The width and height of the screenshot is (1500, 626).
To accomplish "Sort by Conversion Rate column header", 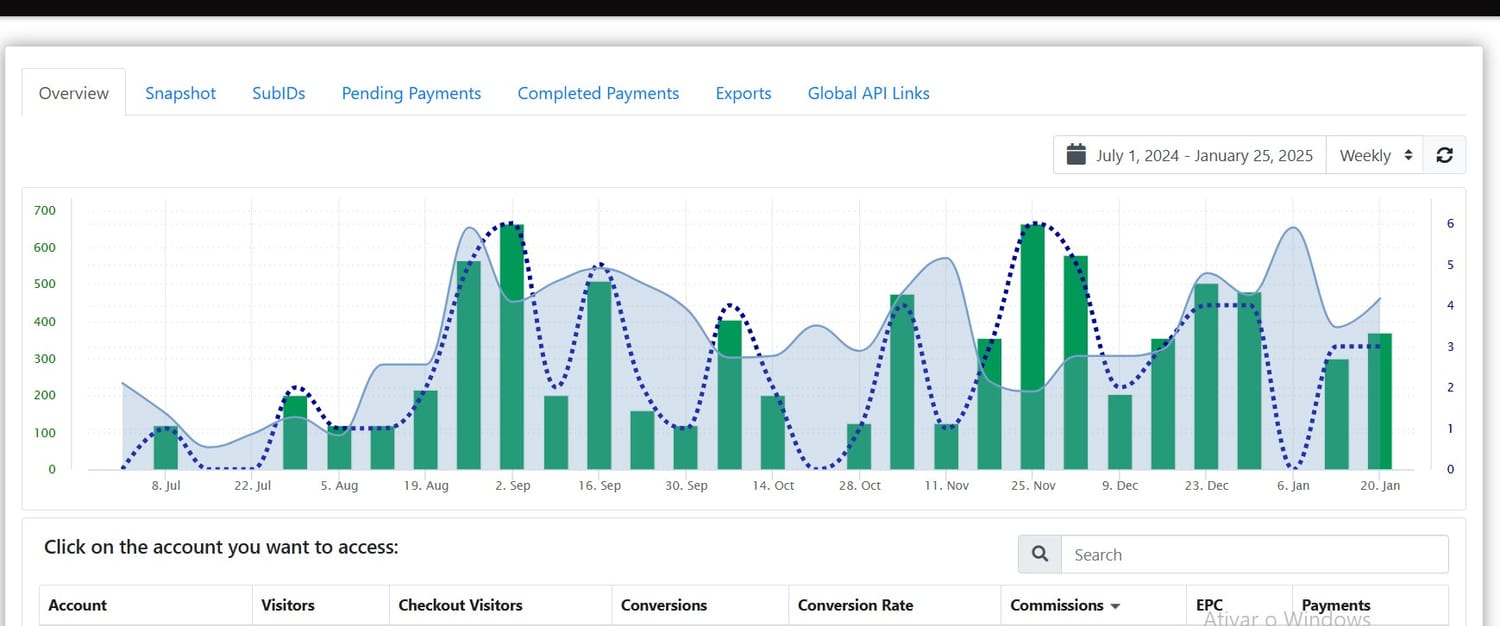I will pyautogui.click(x=855, y=605).
